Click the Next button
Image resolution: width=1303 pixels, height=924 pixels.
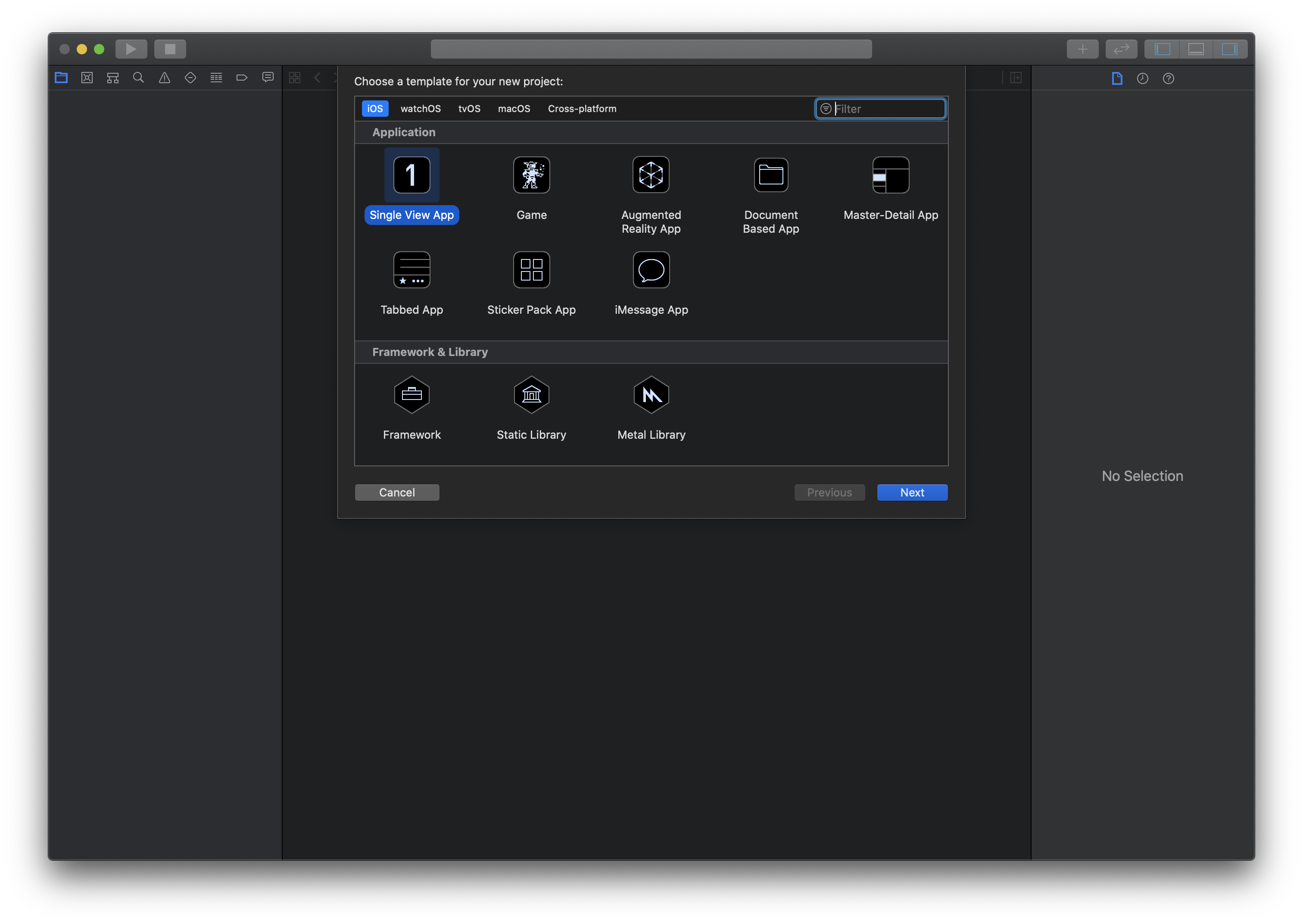click(912, 493)
